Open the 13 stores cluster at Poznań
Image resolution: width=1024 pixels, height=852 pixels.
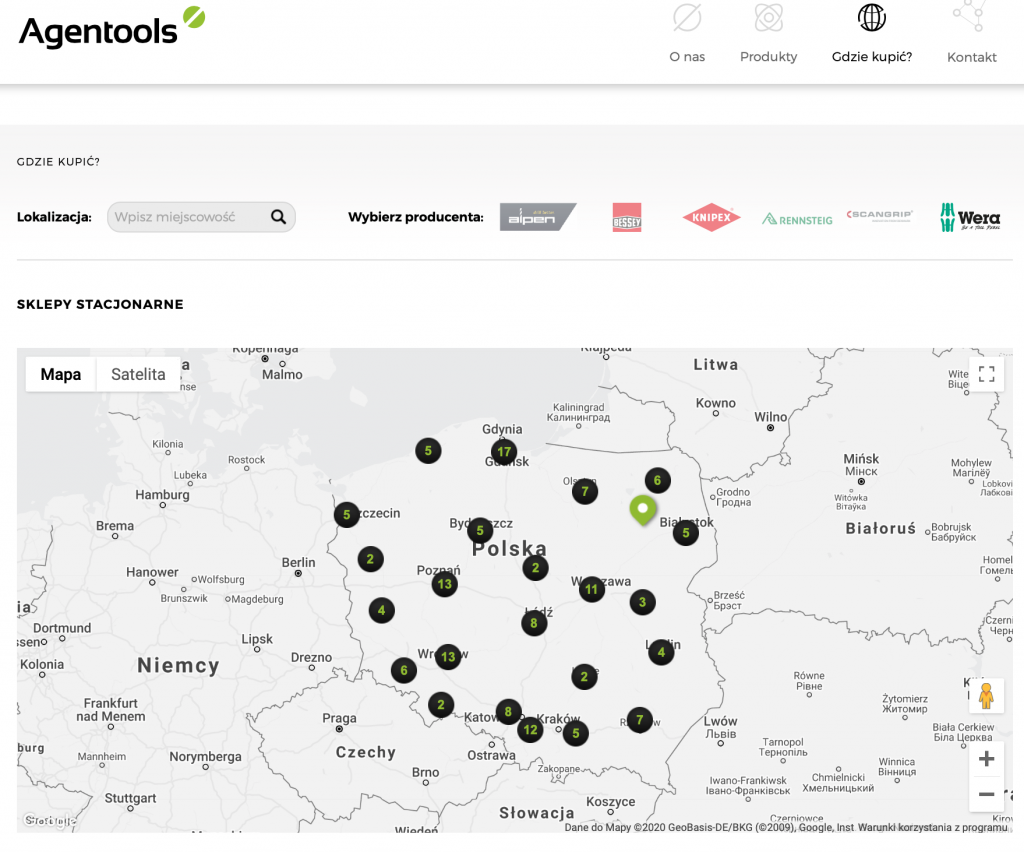[445, 584]
